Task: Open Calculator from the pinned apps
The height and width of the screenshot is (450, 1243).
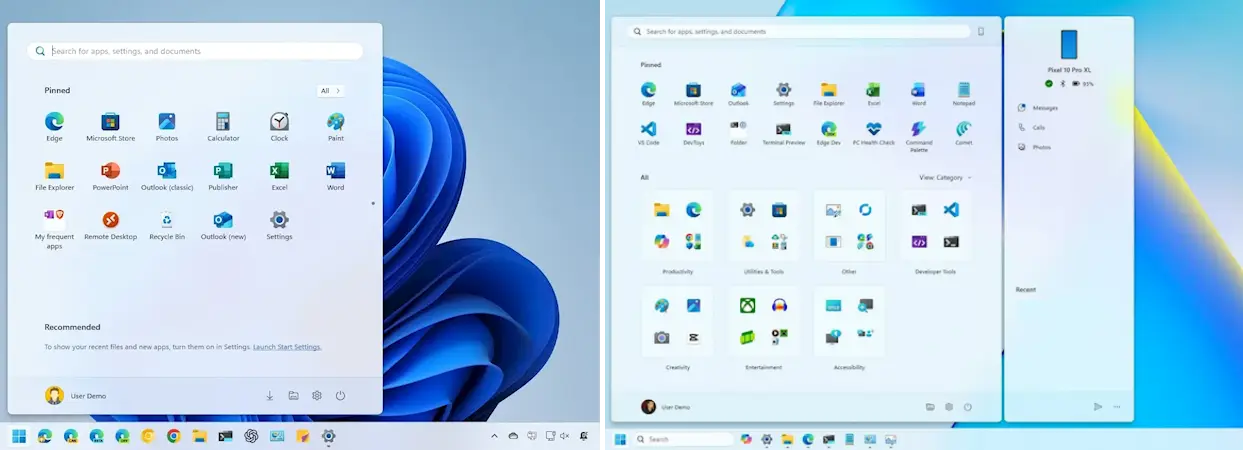Action: point(223,122)
